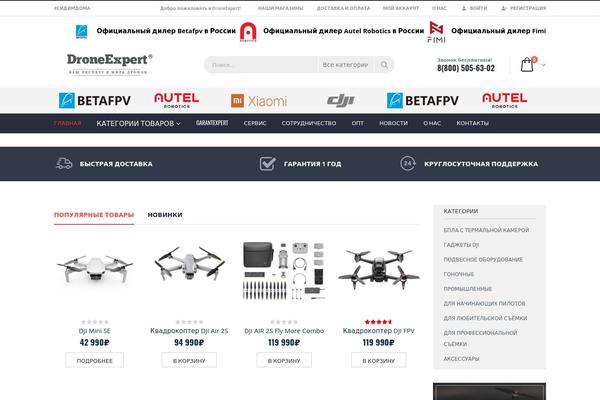
Task: Click the red star rating of DJI FPV
Action: [378, 322]
